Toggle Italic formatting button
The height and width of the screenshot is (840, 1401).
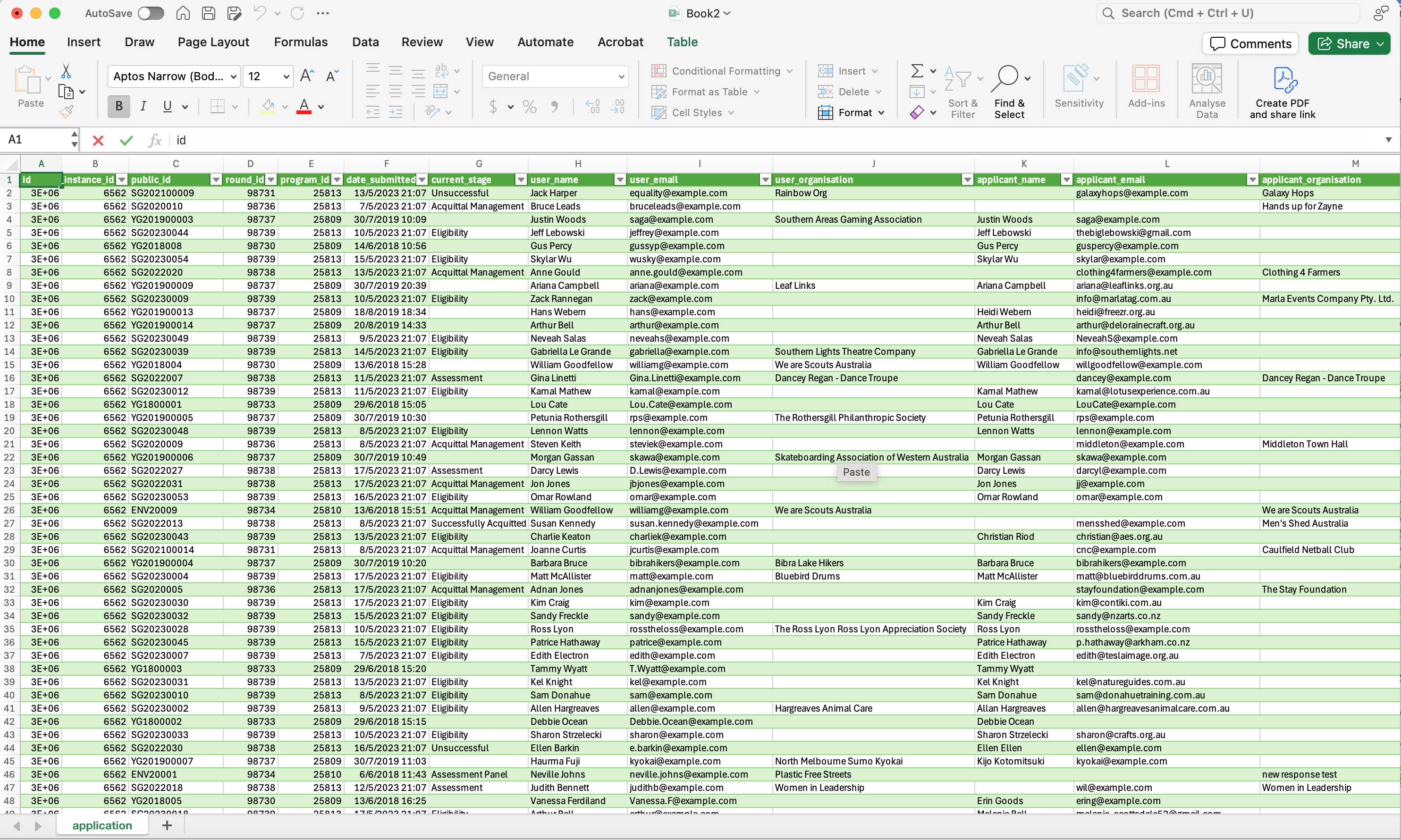[x=143, y=106]
